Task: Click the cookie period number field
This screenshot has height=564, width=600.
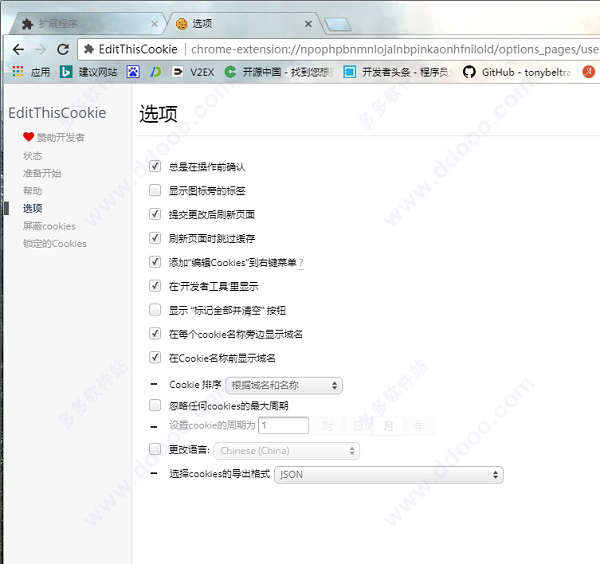Action: pyautogui.click(x=284, y=425)
